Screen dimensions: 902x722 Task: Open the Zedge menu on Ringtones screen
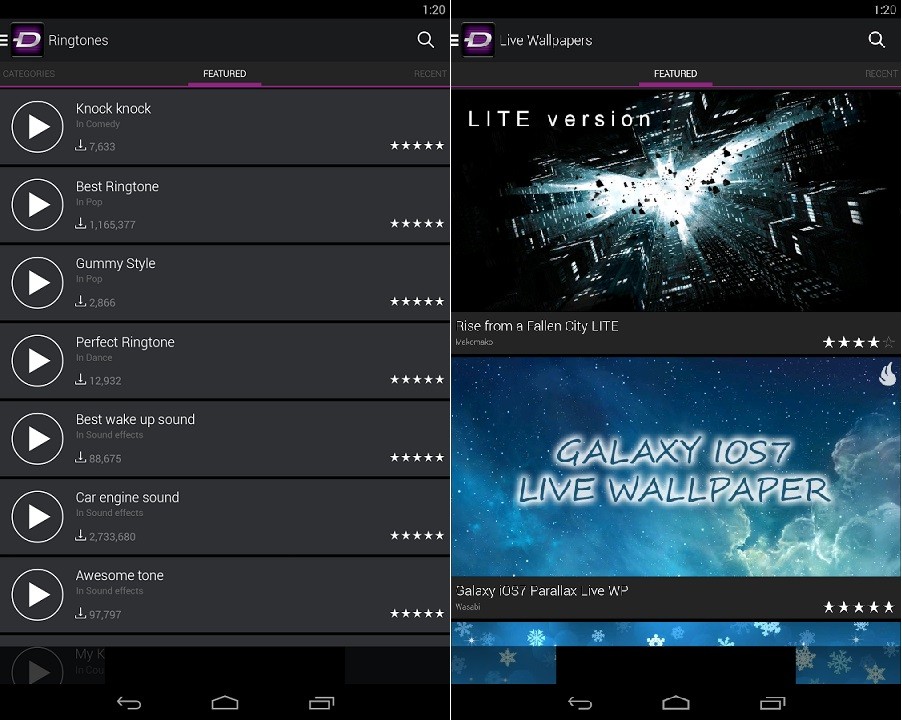point(22,40)
